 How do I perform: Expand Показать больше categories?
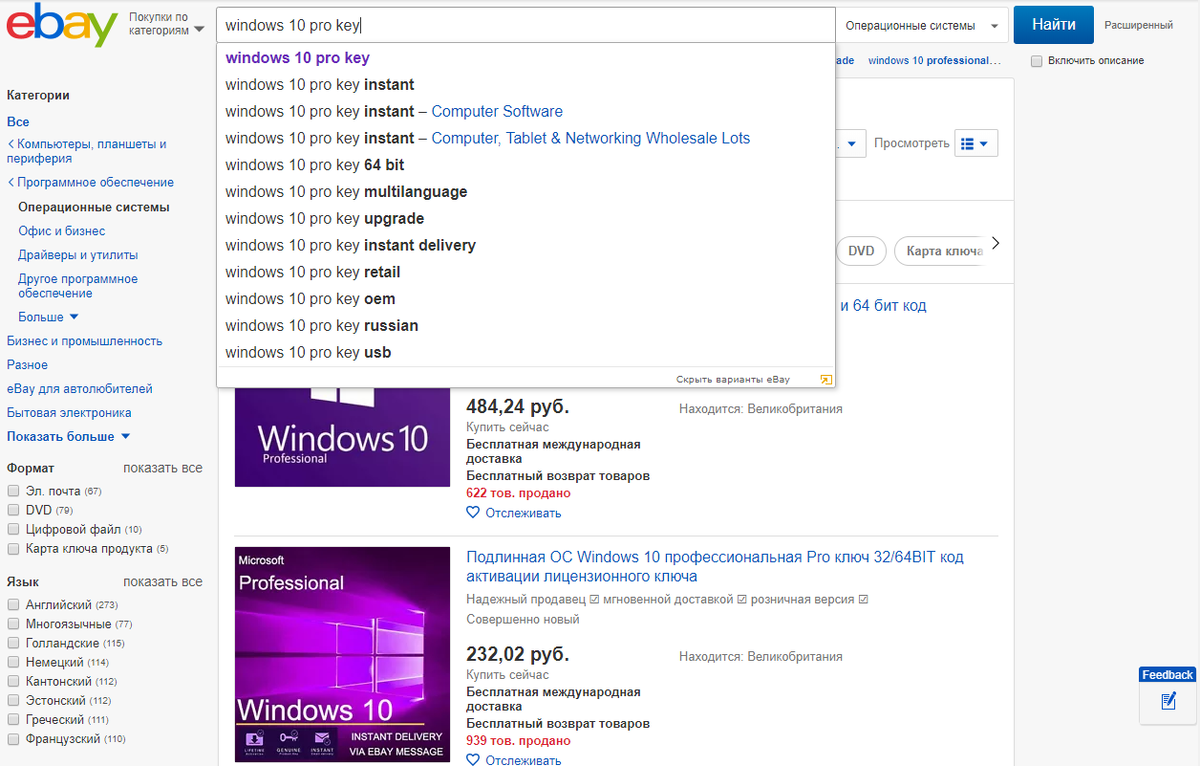tap(68, 436)
